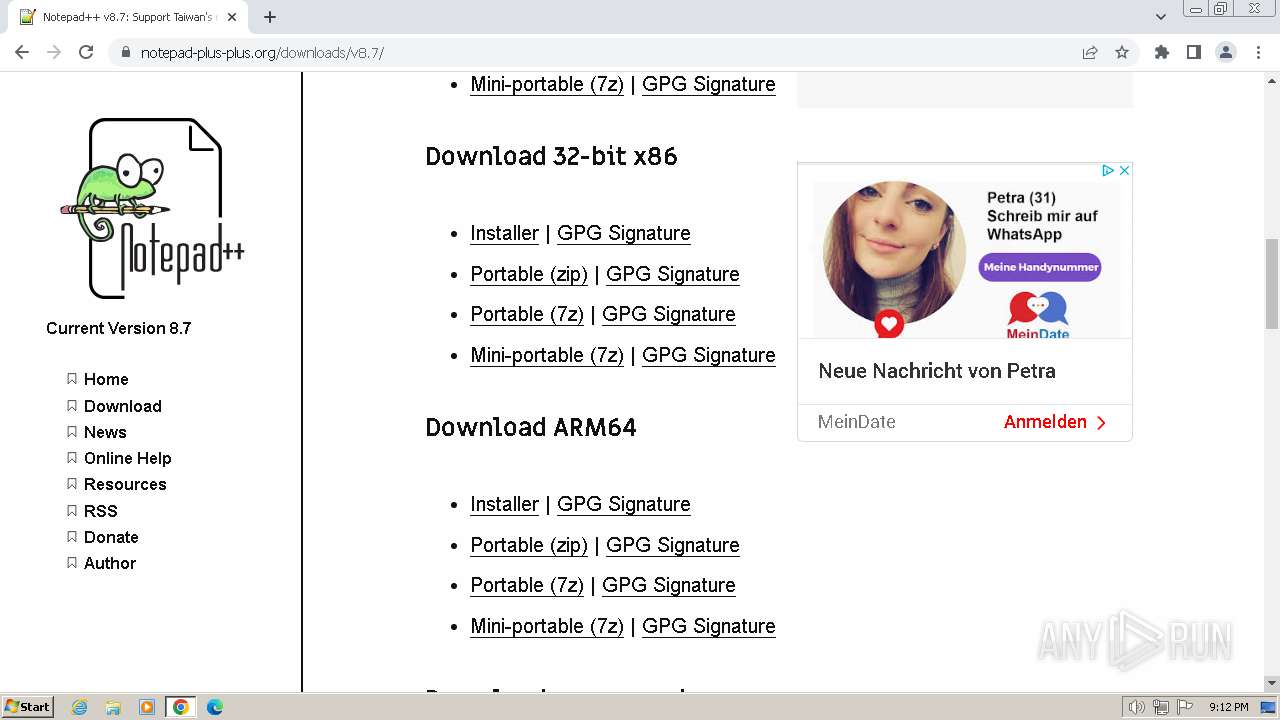Open the volume speaker tray icon
The width and height of the screenshot is (1280, 720).
[1136, 707]
